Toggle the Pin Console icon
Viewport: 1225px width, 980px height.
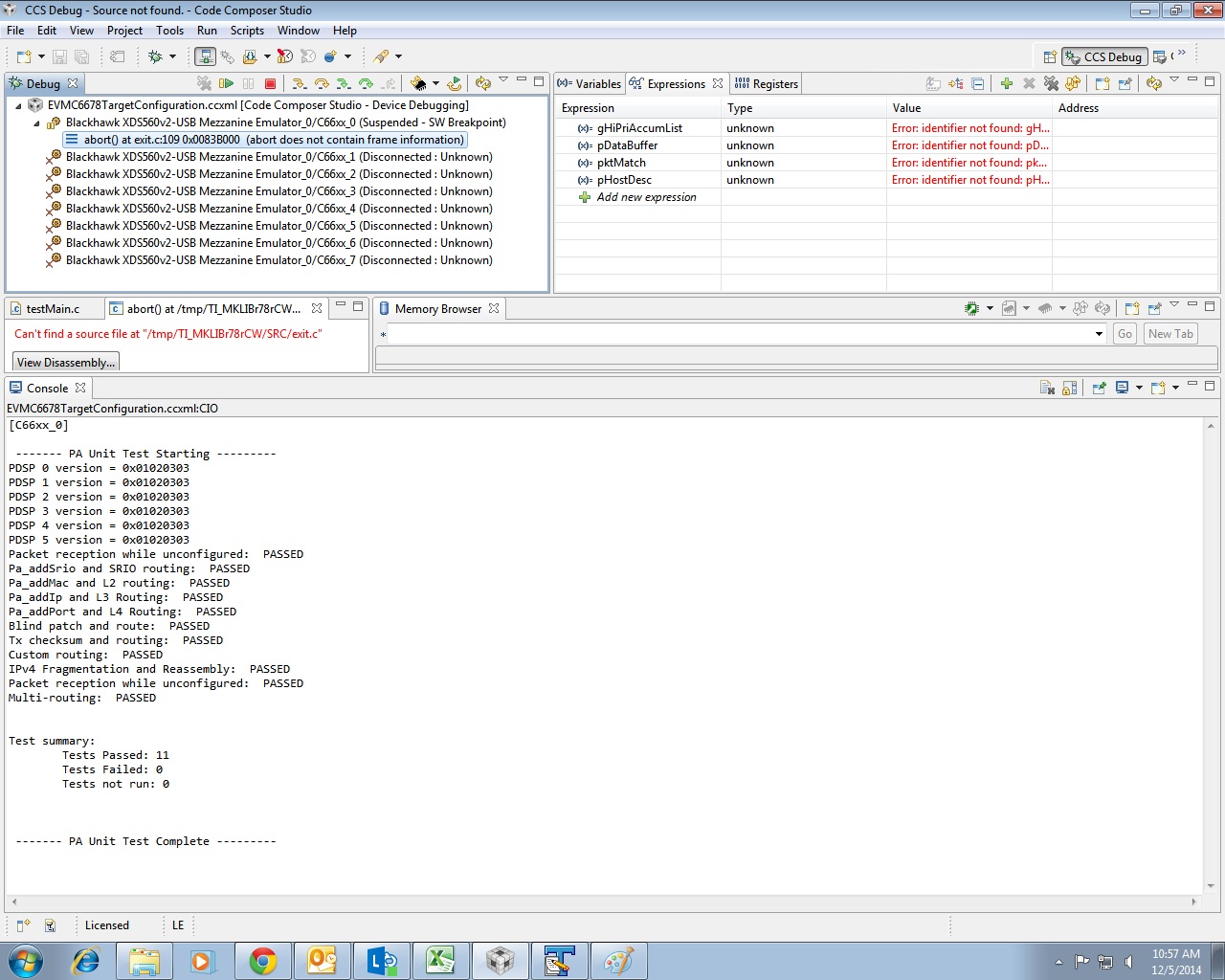(1099, 388)
